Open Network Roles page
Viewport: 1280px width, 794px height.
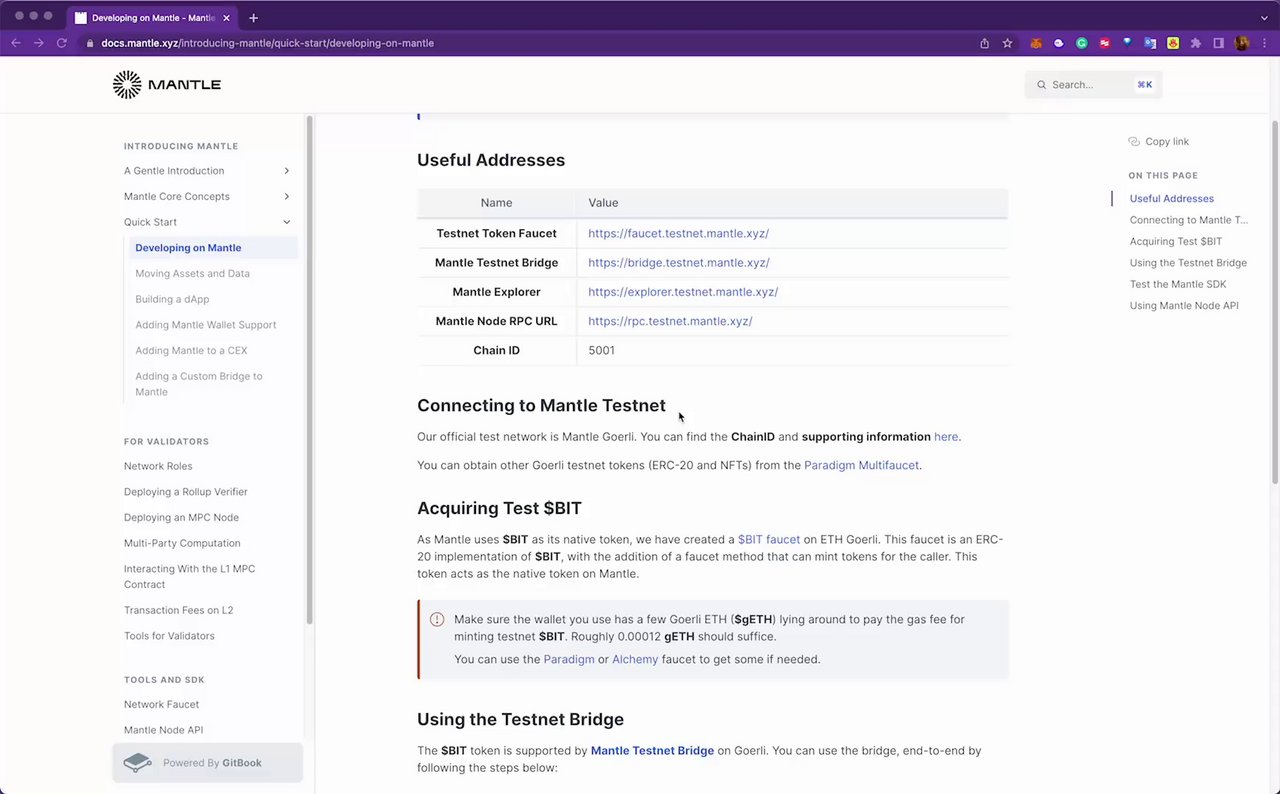click(158, 466)
